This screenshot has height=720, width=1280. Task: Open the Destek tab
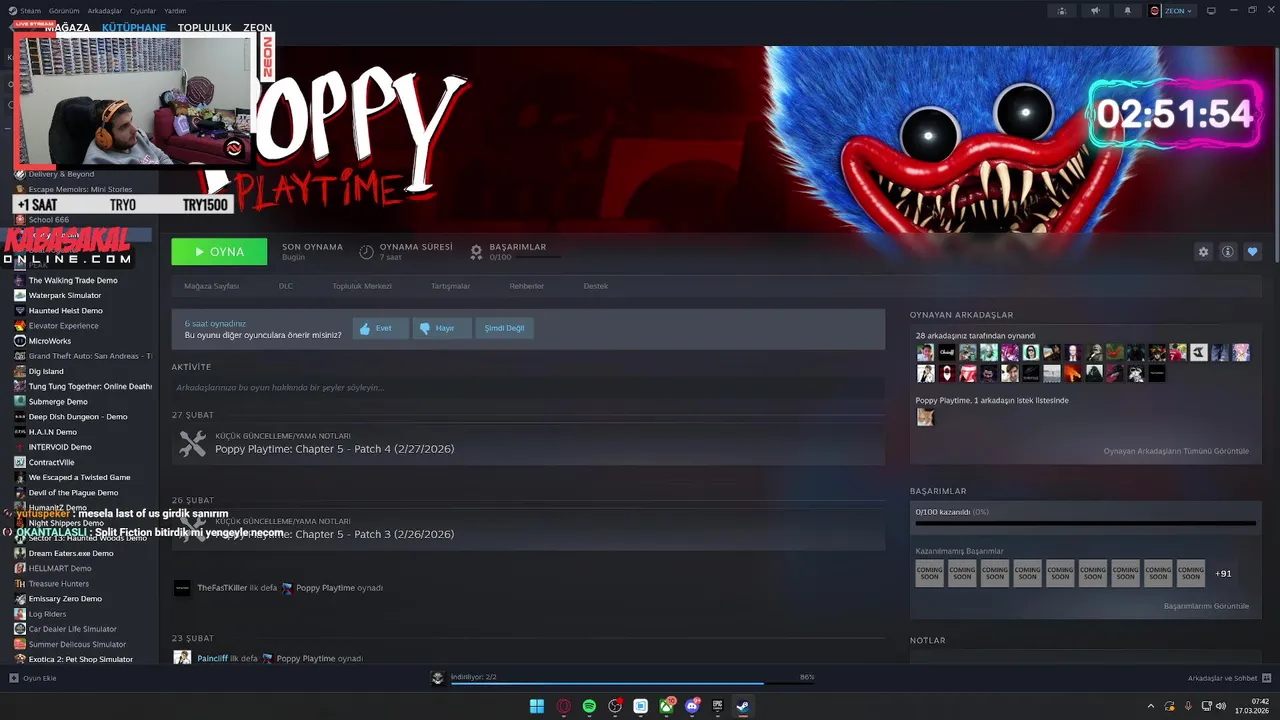(x=596, y=286)
